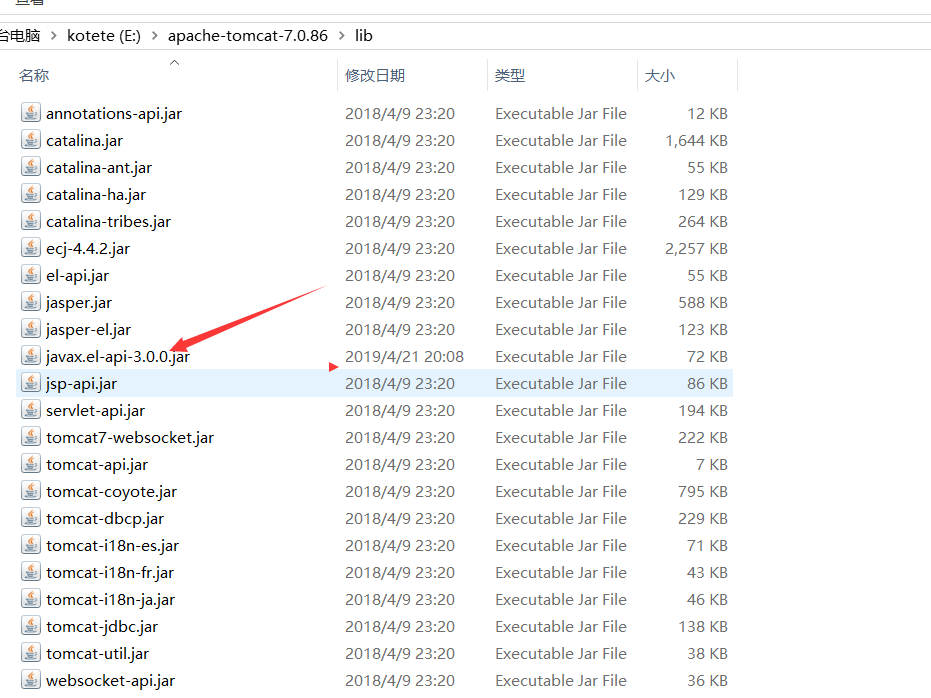Click the tomcat-coyote.jar file icon
The height and width of the screenshot is (698, 931).
click(x=31, y=490)
